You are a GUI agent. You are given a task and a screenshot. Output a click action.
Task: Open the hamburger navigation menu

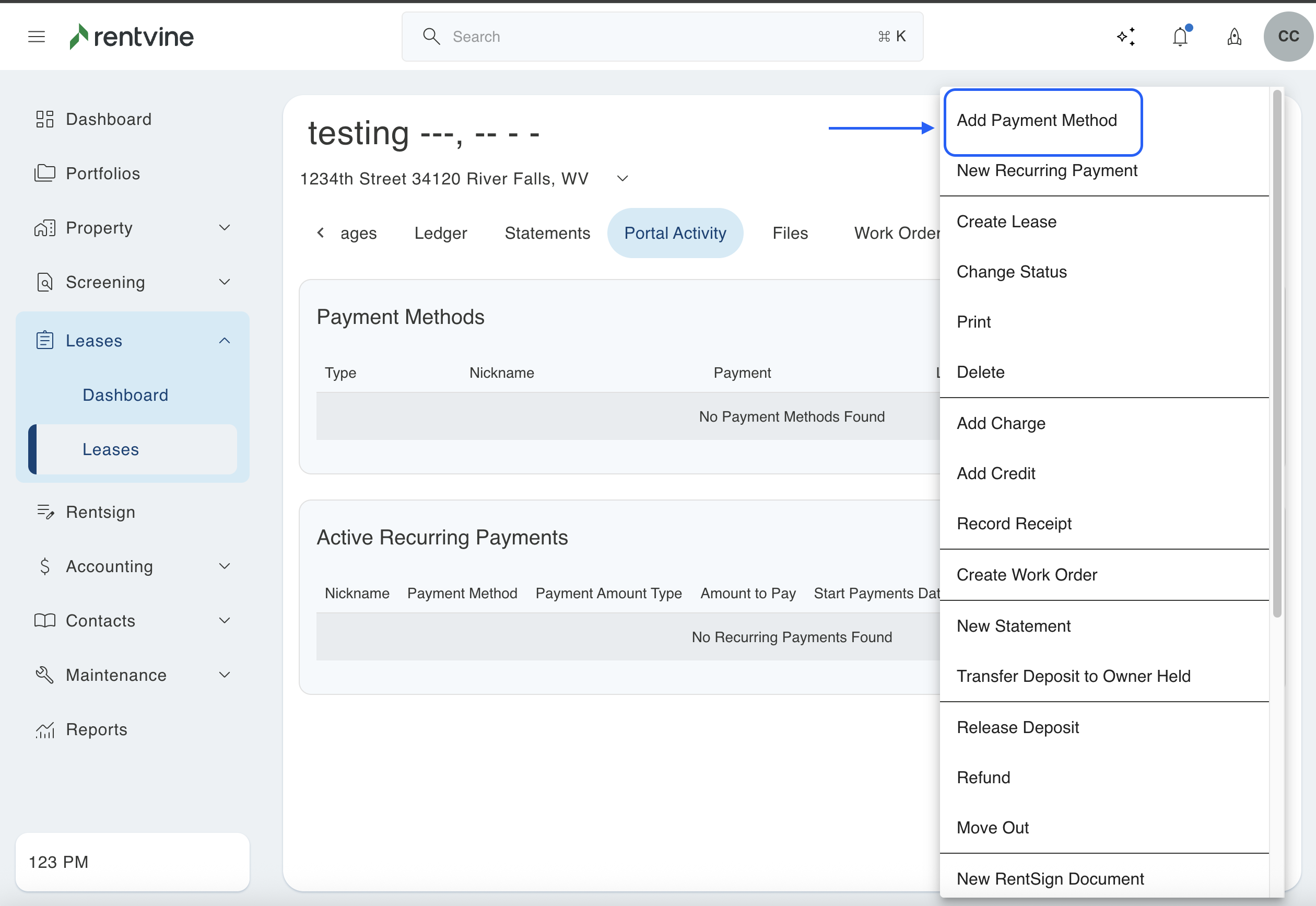pos(37,37)
